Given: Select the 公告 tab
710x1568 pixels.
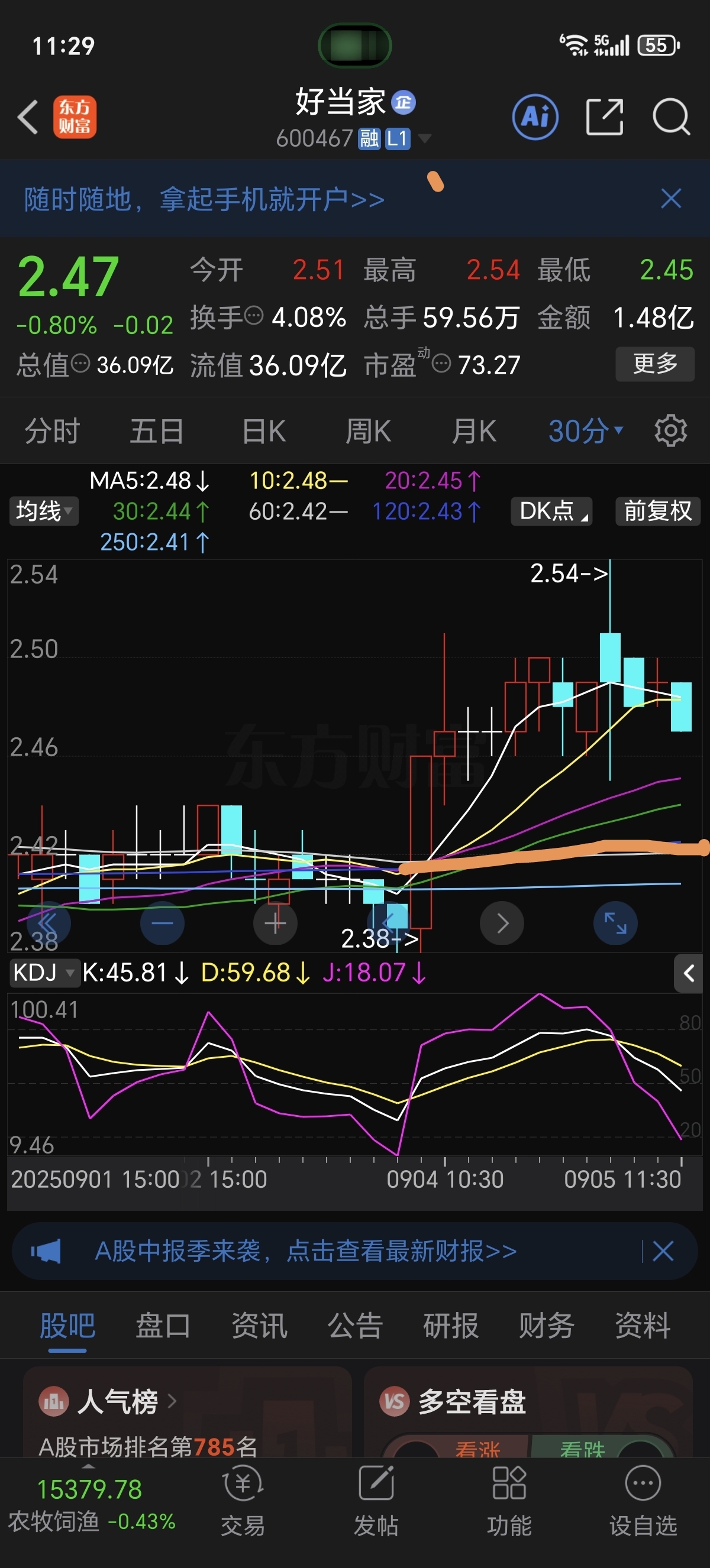Looking at the screenshot, I should coord(355,1325).
